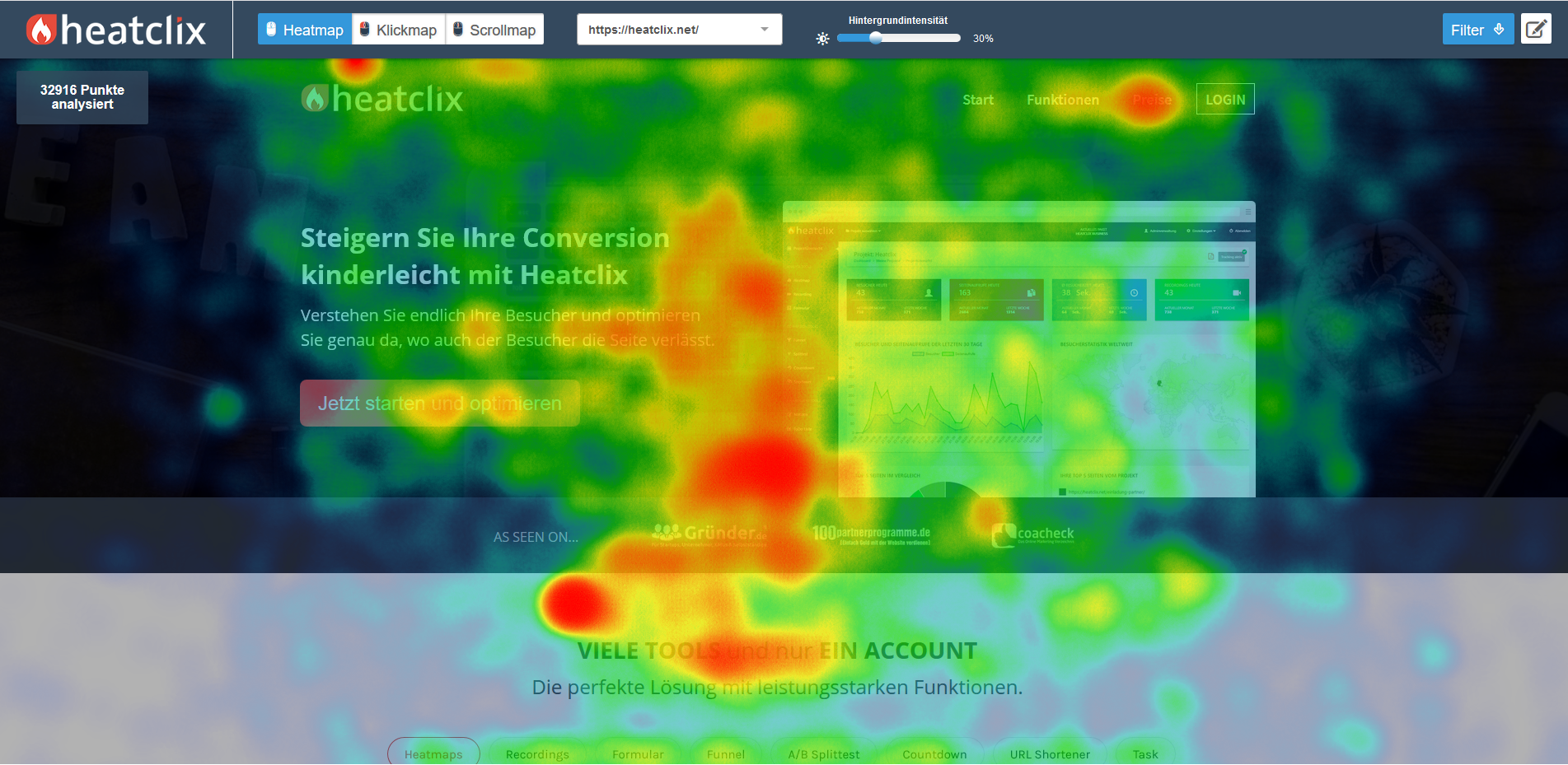Click the '30%' intensity value
Viewport: 1568px width, 765px height.
(983, 39)
